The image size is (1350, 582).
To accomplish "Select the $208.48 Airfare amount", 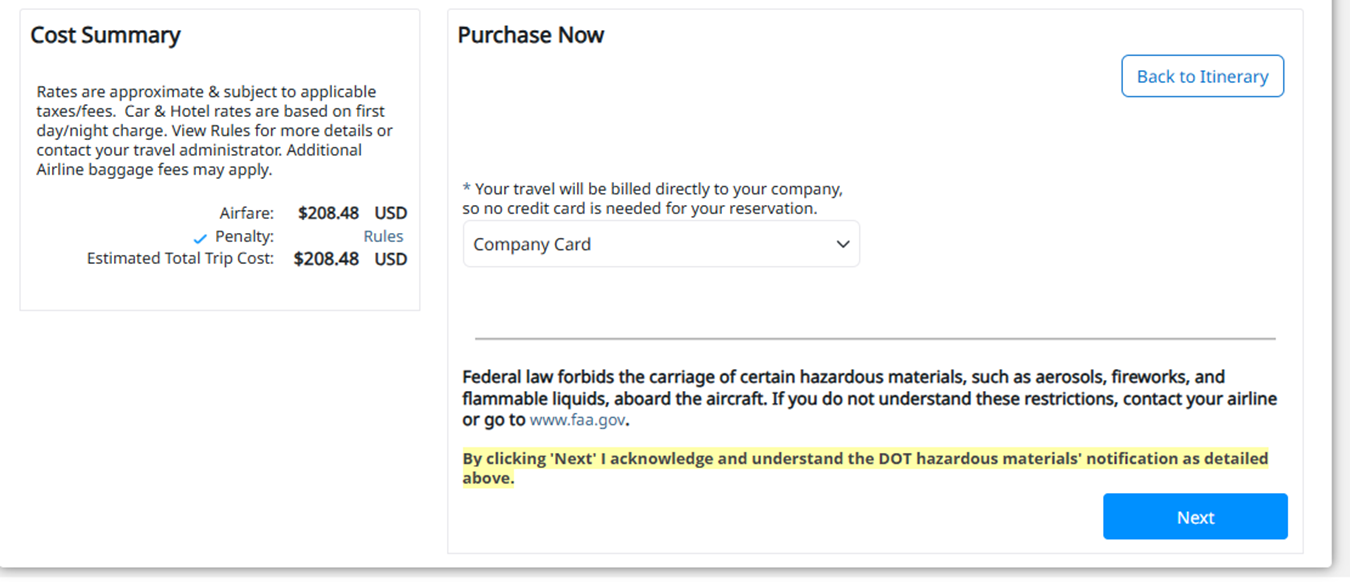I will click(328, 213).
